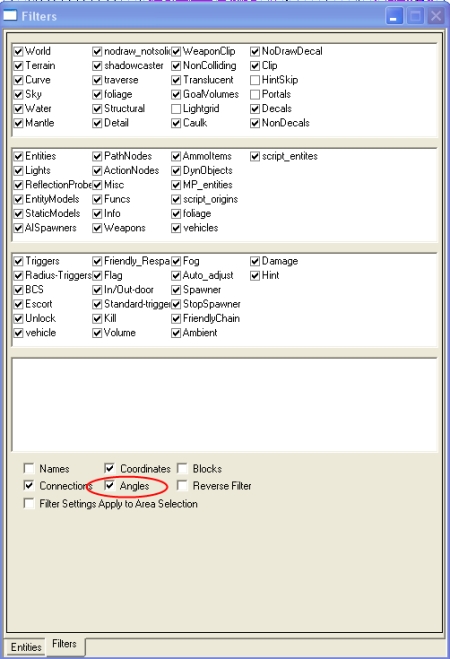Viewport: 450px width, 659px height.
Task: Disable the Hint trigger filter
Action: pyautogui.click(x=255, y=276)
